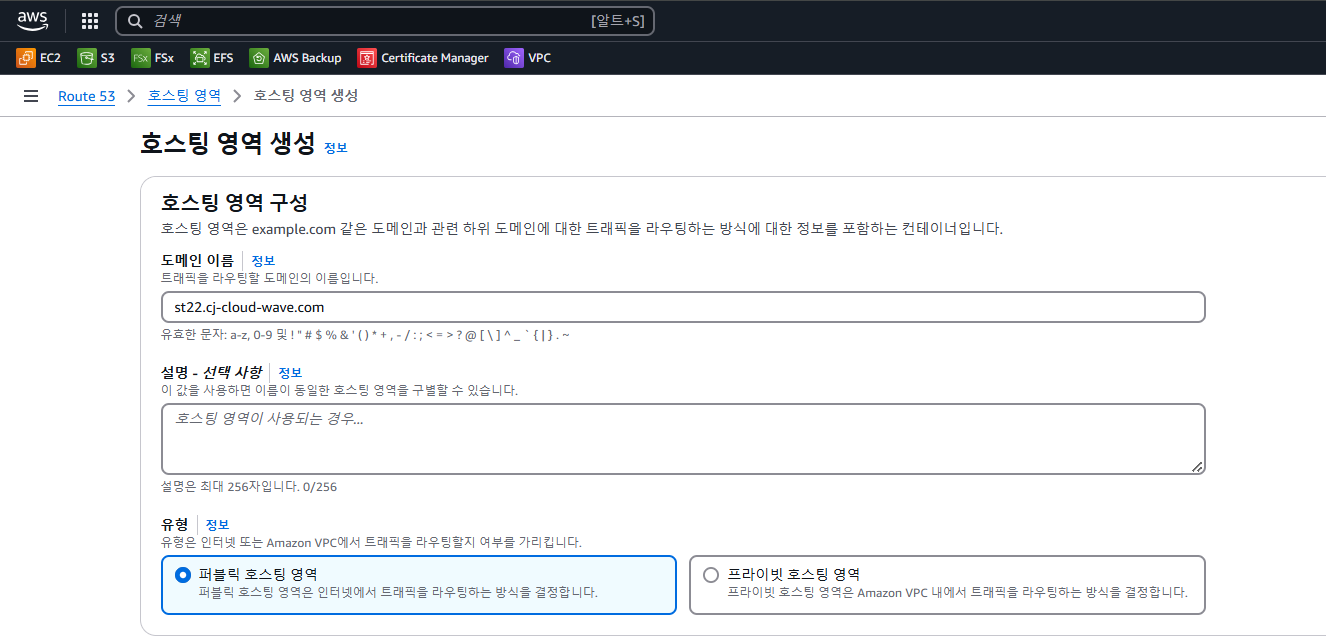Image resolution: width=1326 pixels, height=641 pixels.
Task: Select the 프라이빗 호스팅 영역 radio button
Action: [x=711, y=575]
